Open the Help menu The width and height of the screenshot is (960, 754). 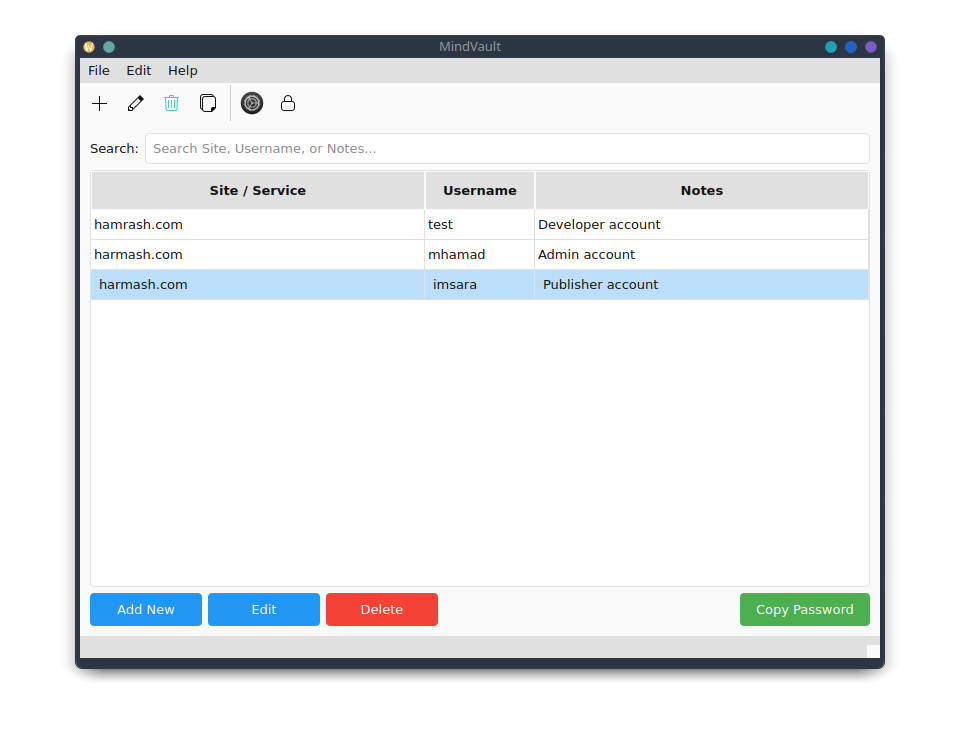pos(183,71)
